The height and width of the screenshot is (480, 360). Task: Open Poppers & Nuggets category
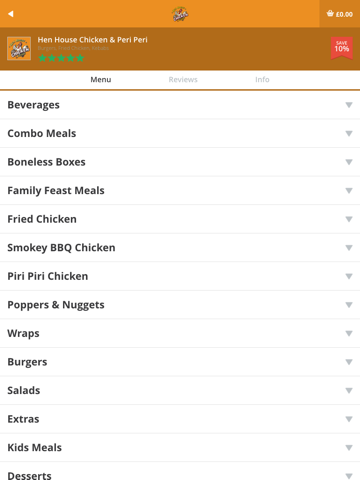(x=180, y=305)
